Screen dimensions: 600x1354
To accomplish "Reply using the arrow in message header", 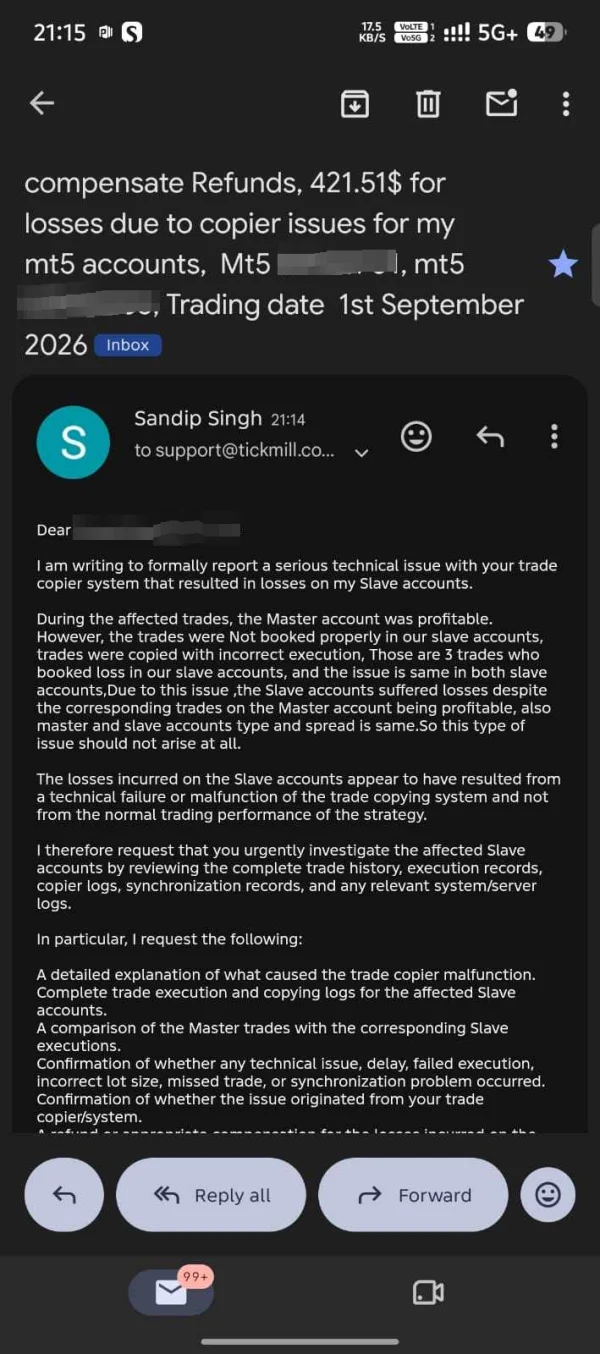I will click(489, 436).
